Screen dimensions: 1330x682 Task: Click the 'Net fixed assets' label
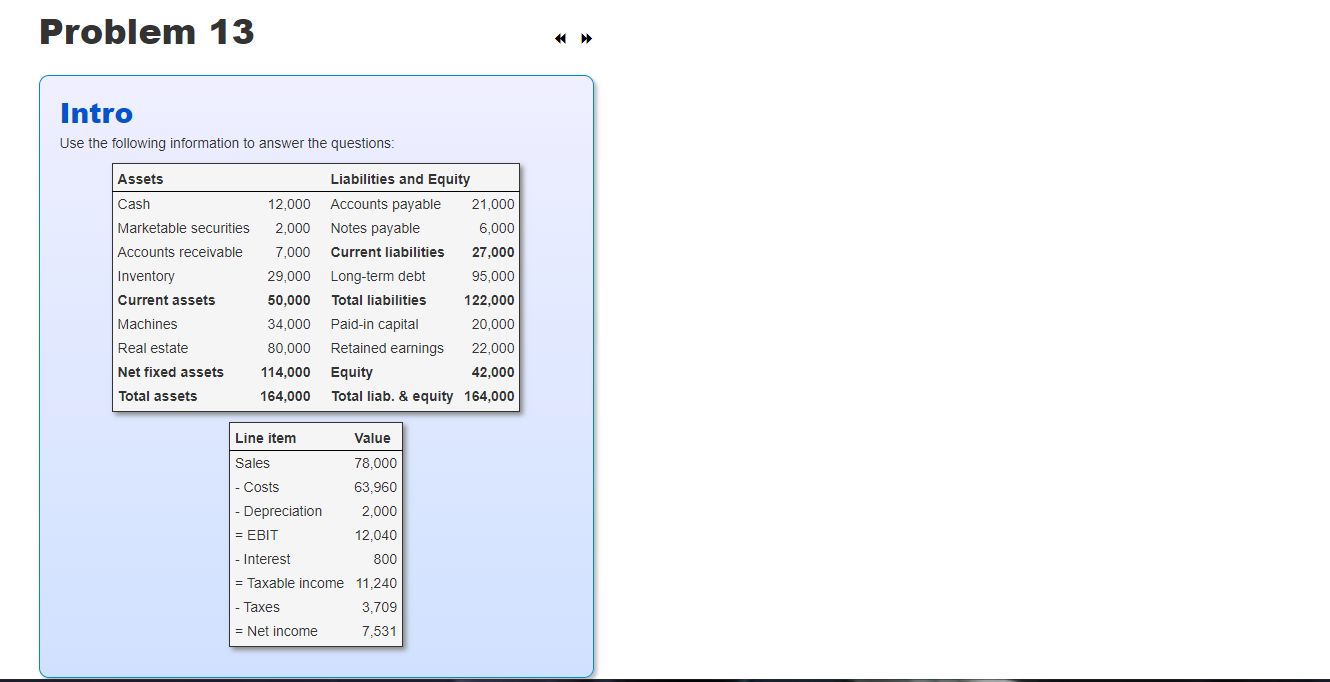[171, 372]
